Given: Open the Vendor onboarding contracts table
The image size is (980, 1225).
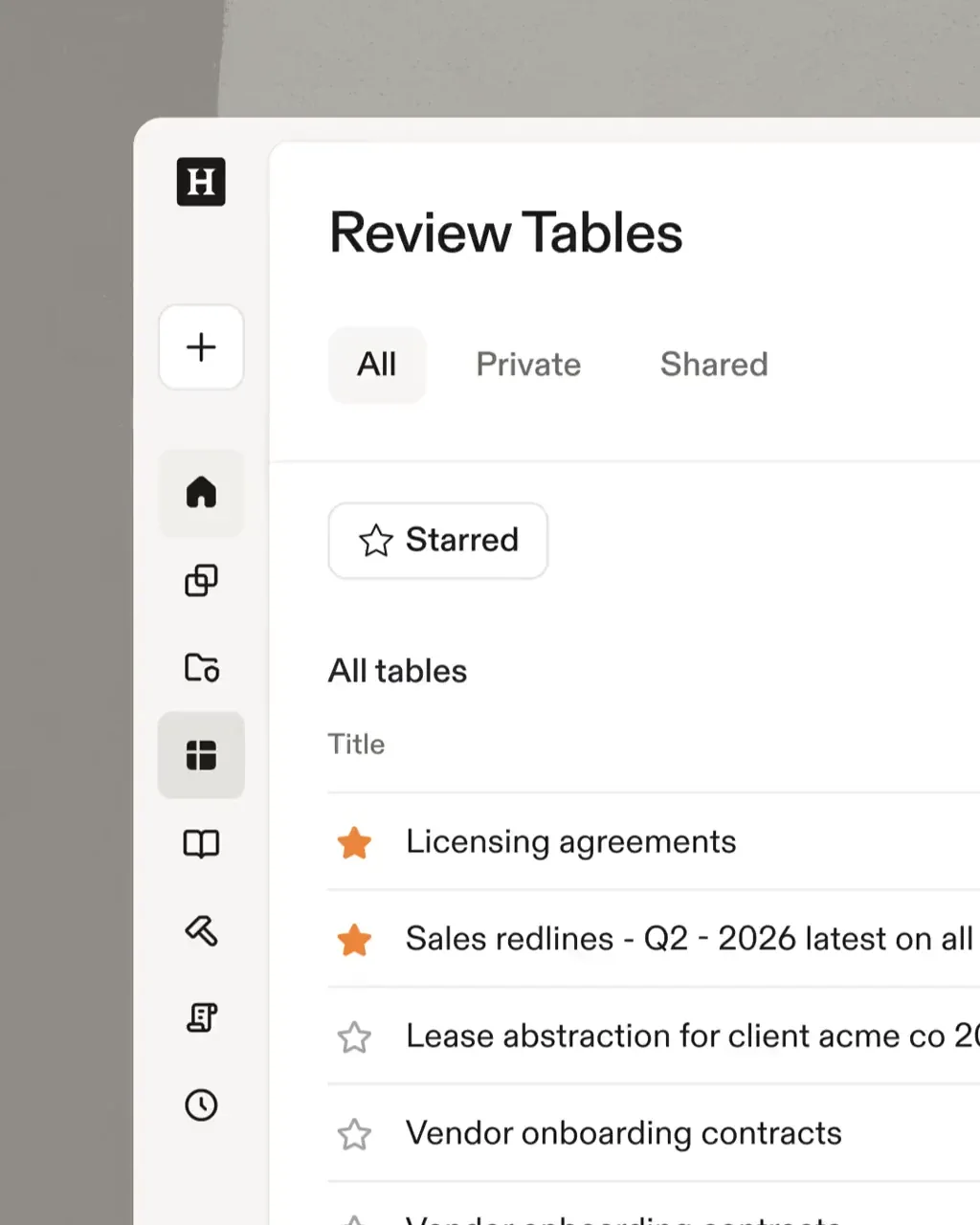Looking at the screenshot, I should [624, 1133].
